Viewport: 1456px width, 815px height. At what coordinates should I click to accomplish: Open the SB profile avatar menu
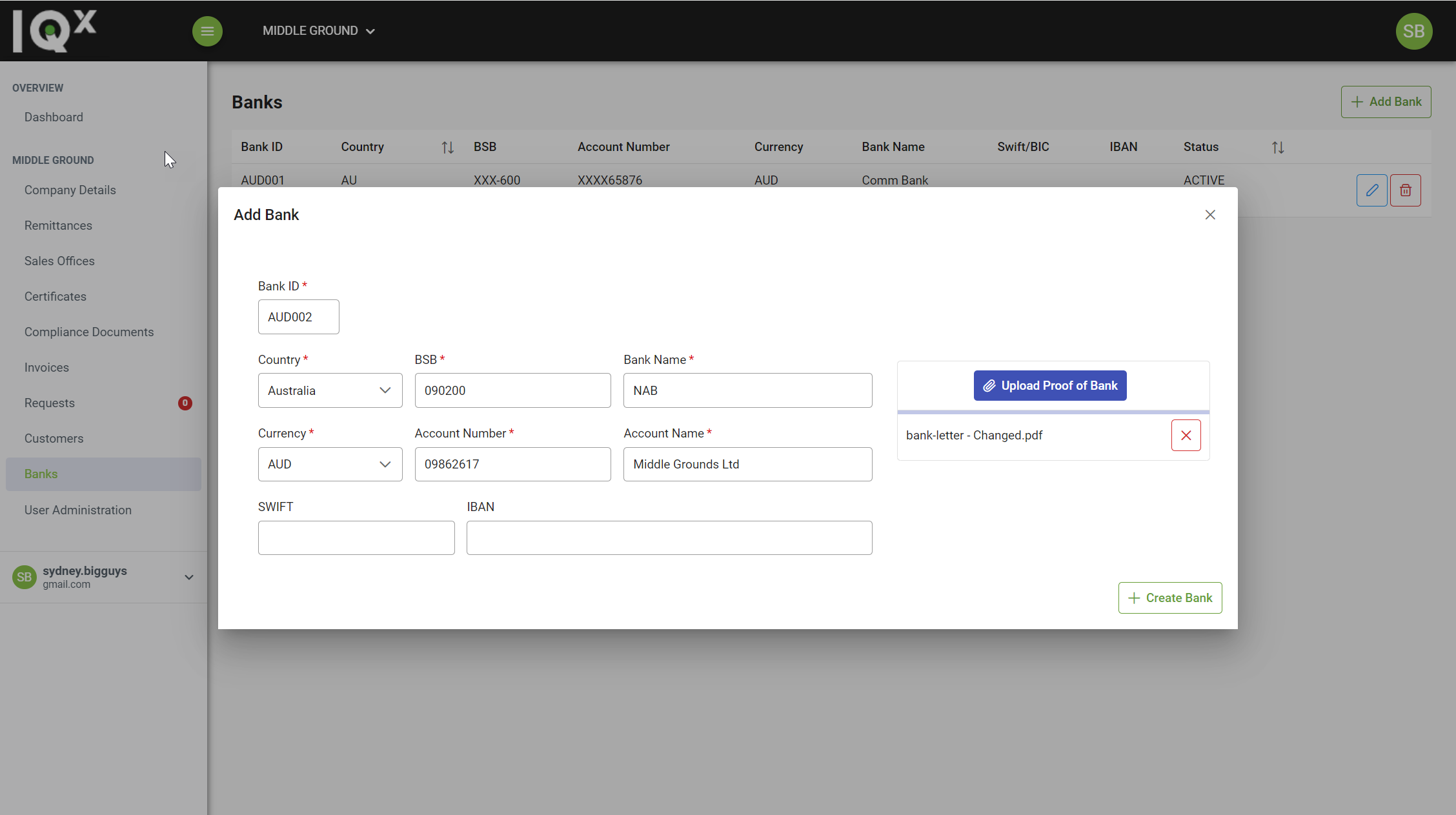(1413, 31)
